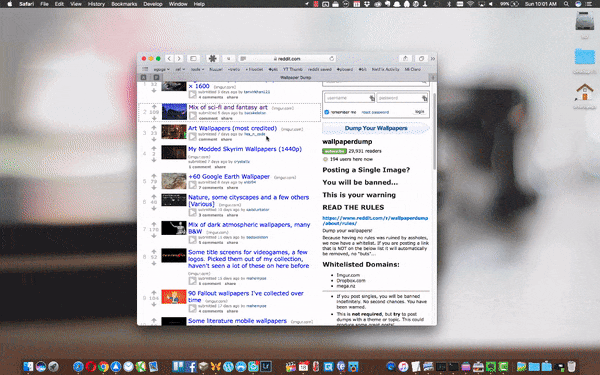This screenshot has height=375, width=600.
Task: Open the Apple menu
Action: click(x=10, y=4)
